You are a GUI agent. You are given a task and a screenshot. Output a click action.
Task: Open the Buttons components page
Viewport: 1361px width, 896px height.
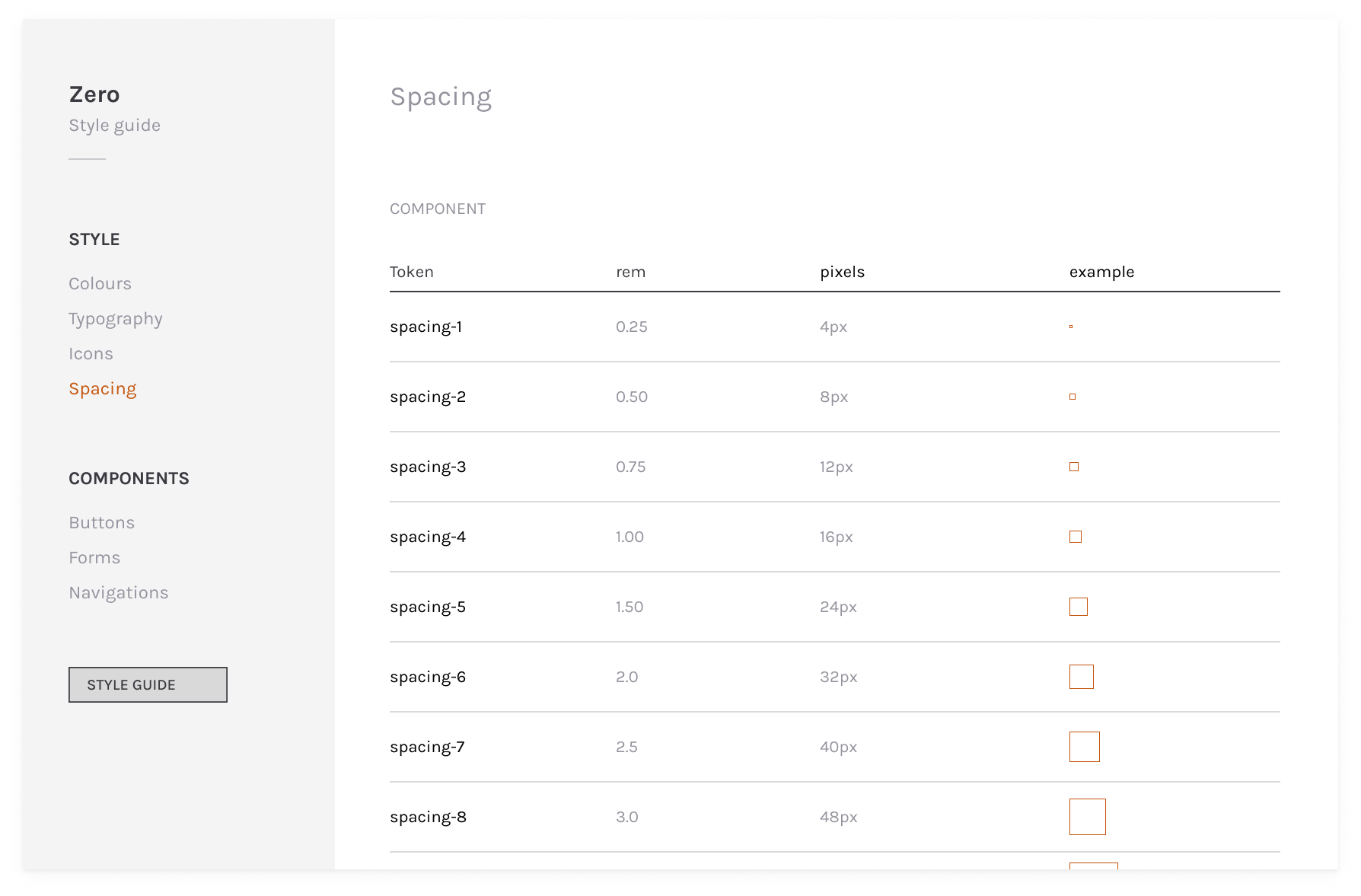pos(102,523)
